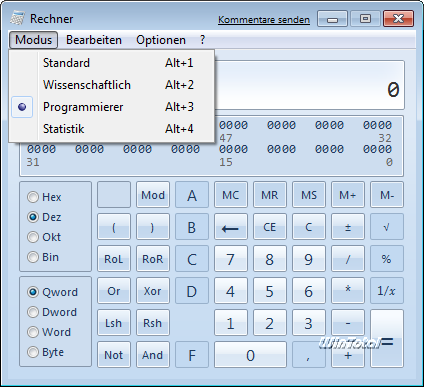Viewport: 424px width, 387px height.
Task: Click the Not button
Action: (x=114, y=355)
